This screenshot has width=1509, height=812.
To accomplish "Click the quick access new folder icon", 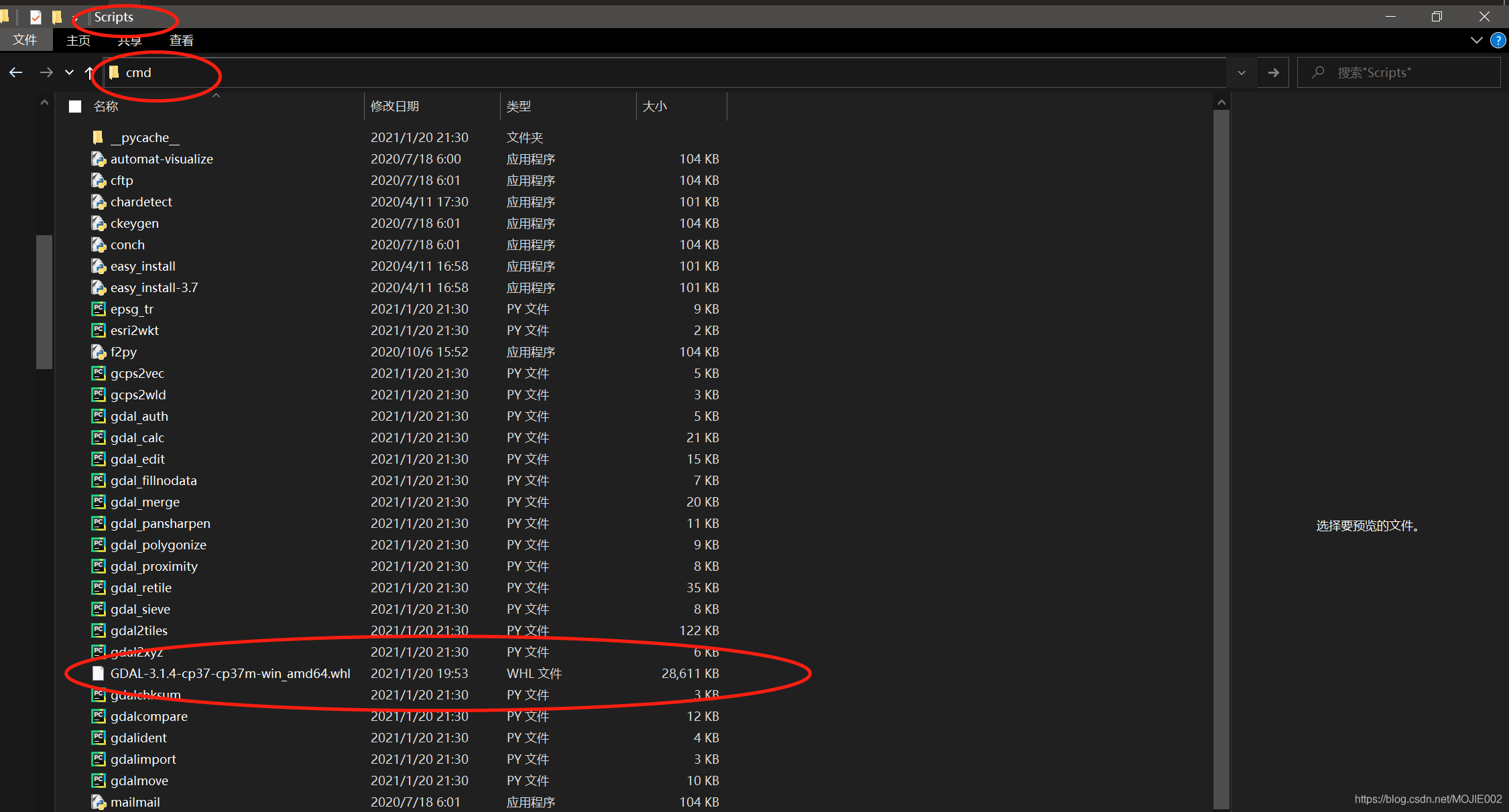I will coord(57,17).
